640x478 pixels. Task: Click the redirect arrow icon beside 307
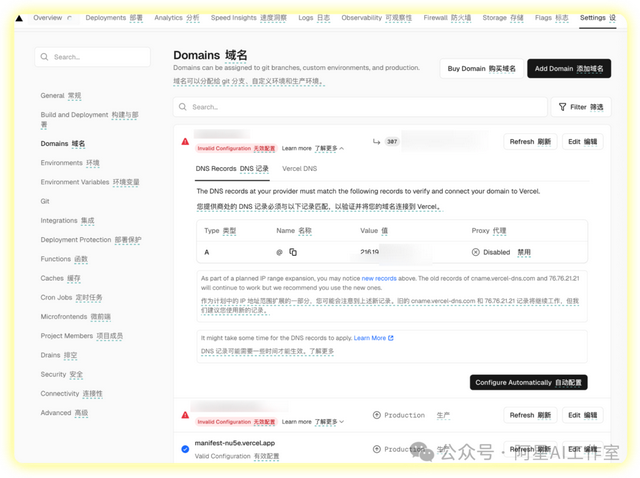tap(376, 142)
